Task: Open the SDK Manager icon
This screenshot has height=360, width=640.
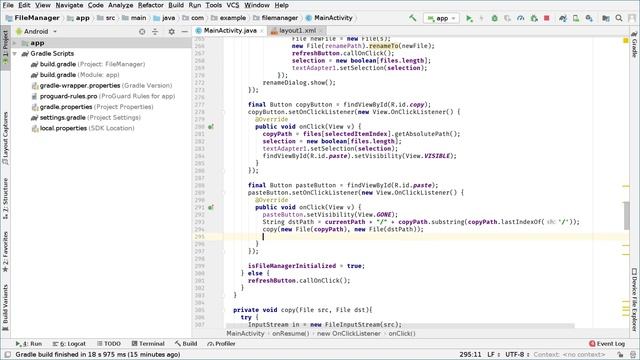Action: (x=589, y=18)
